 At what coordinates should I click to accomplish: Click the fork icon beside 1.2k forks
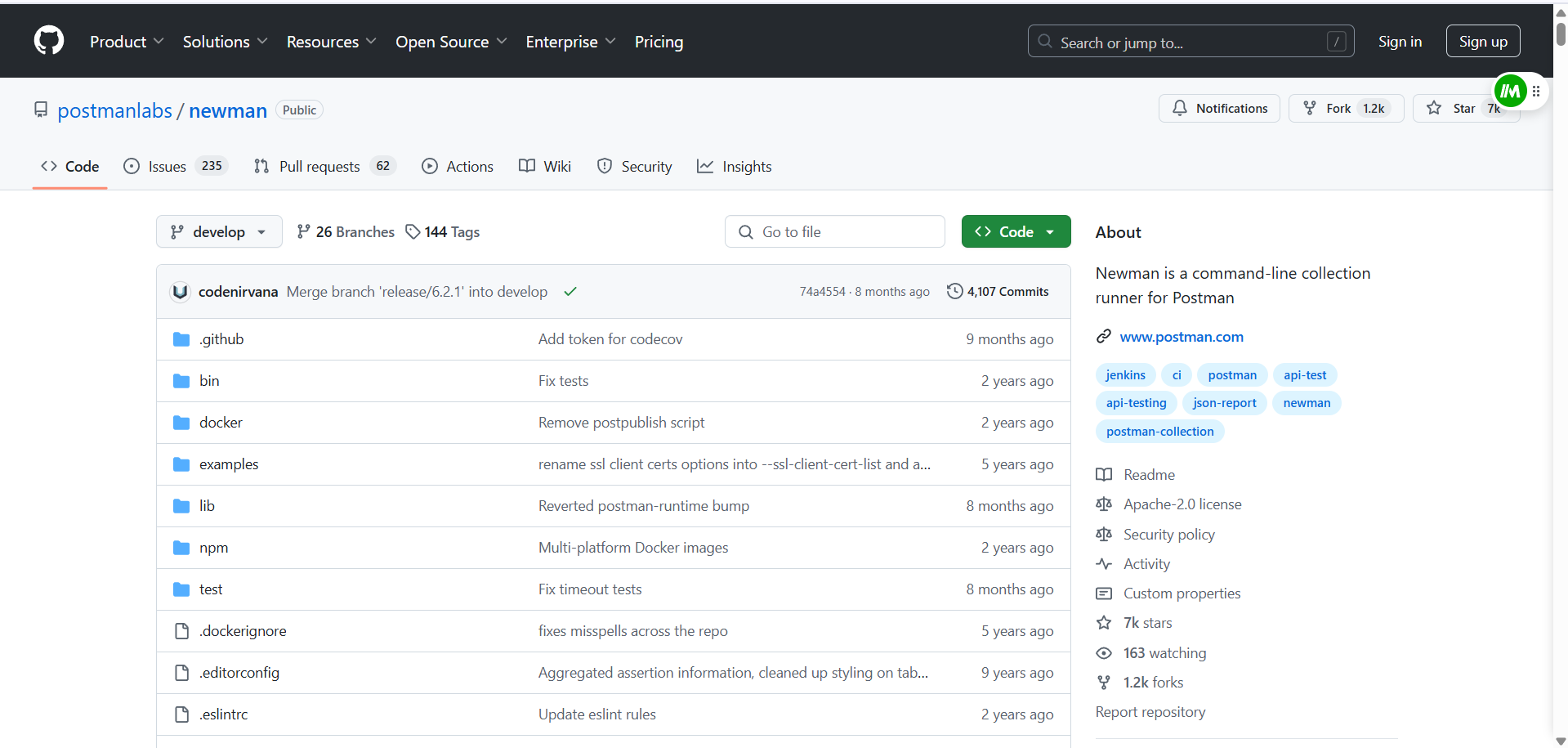[x=1104, y=683]
